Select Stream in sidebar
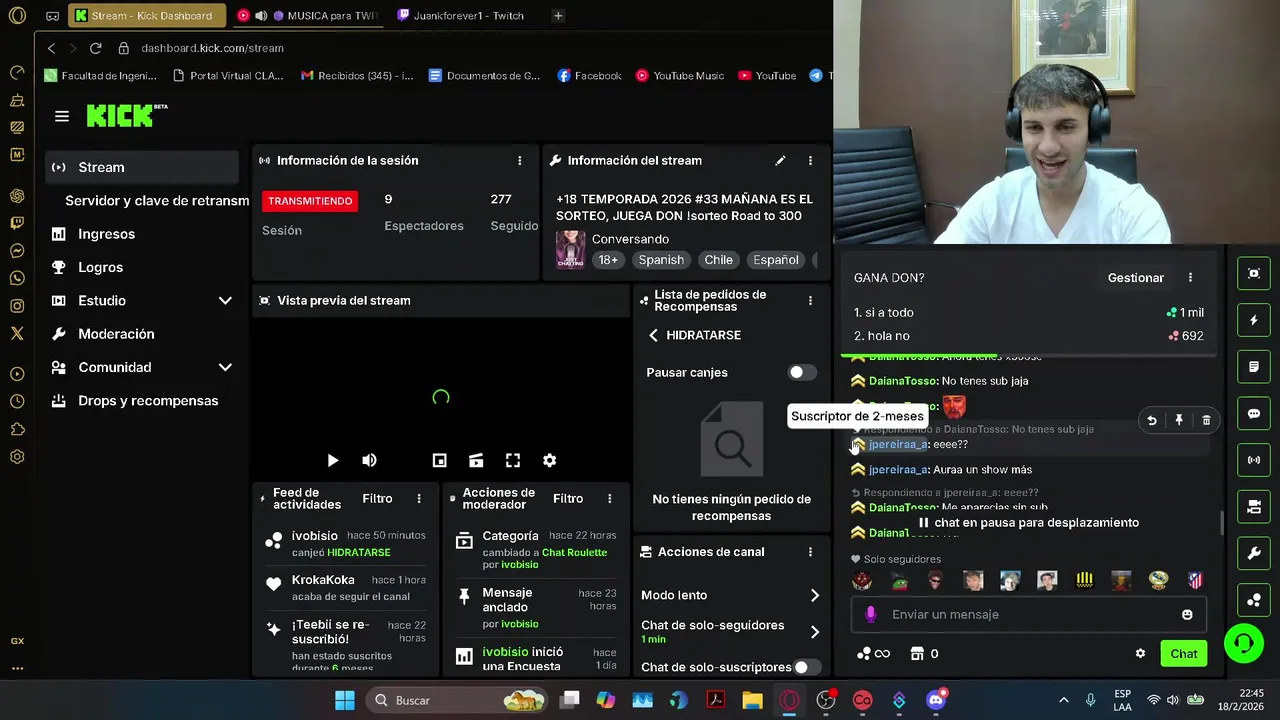The image size is (1280, 720). [x=142, y=167]
